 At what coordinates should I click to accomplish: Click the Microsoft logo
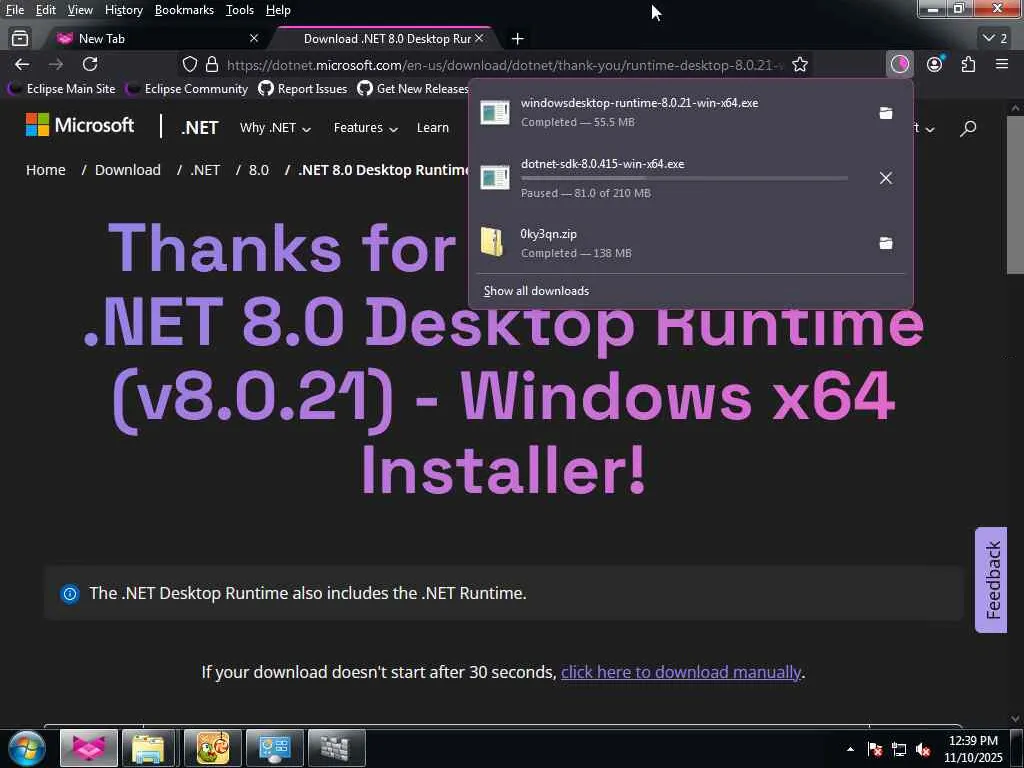click(80, 125)
